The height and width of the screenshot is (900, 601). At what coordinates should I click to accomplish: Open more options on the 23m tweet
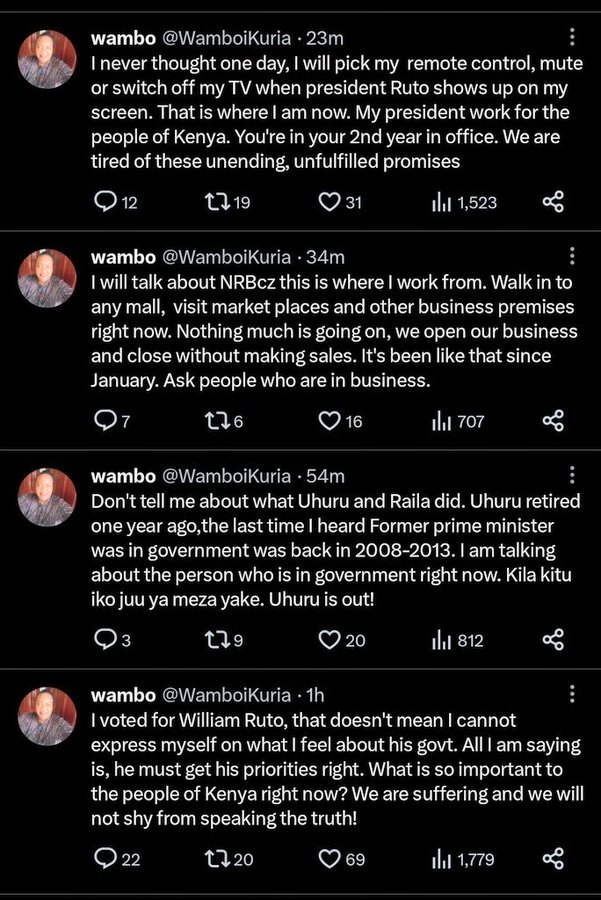tap(571, 38)
